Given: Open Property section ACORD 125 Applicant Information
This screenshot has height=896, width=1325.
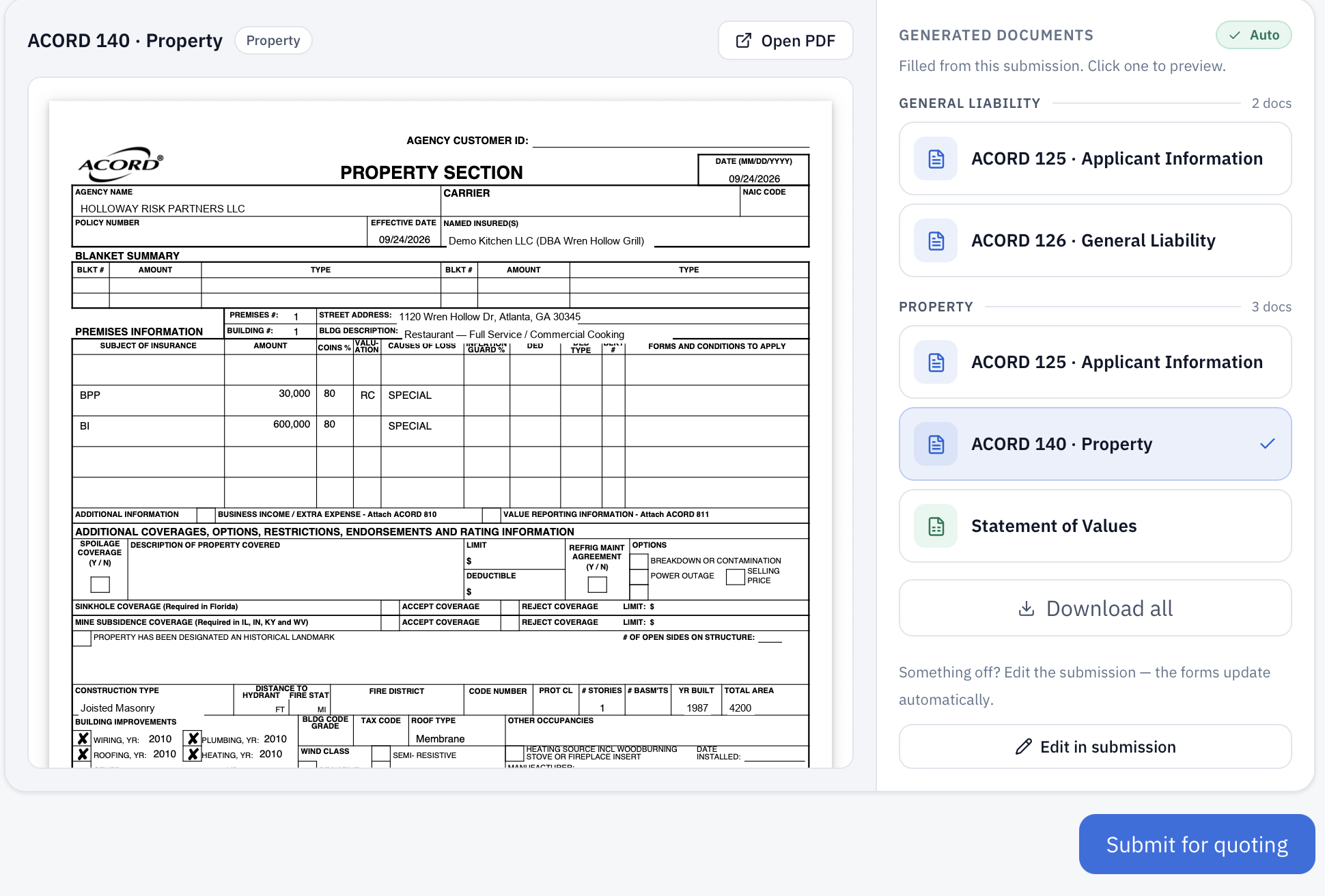Looking at the screenshot, I should tap(1095, 362).
